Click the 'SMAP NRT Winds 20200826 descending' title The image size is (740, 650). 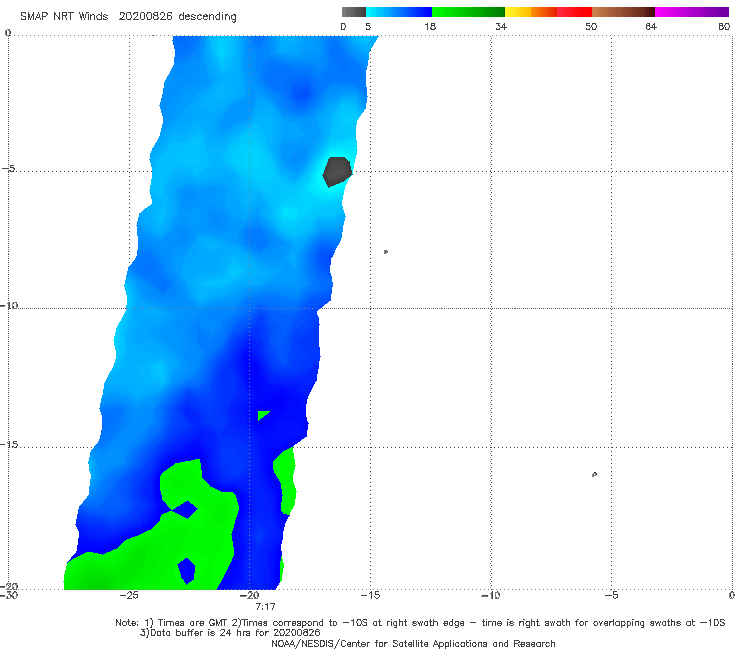coord(128,17)
